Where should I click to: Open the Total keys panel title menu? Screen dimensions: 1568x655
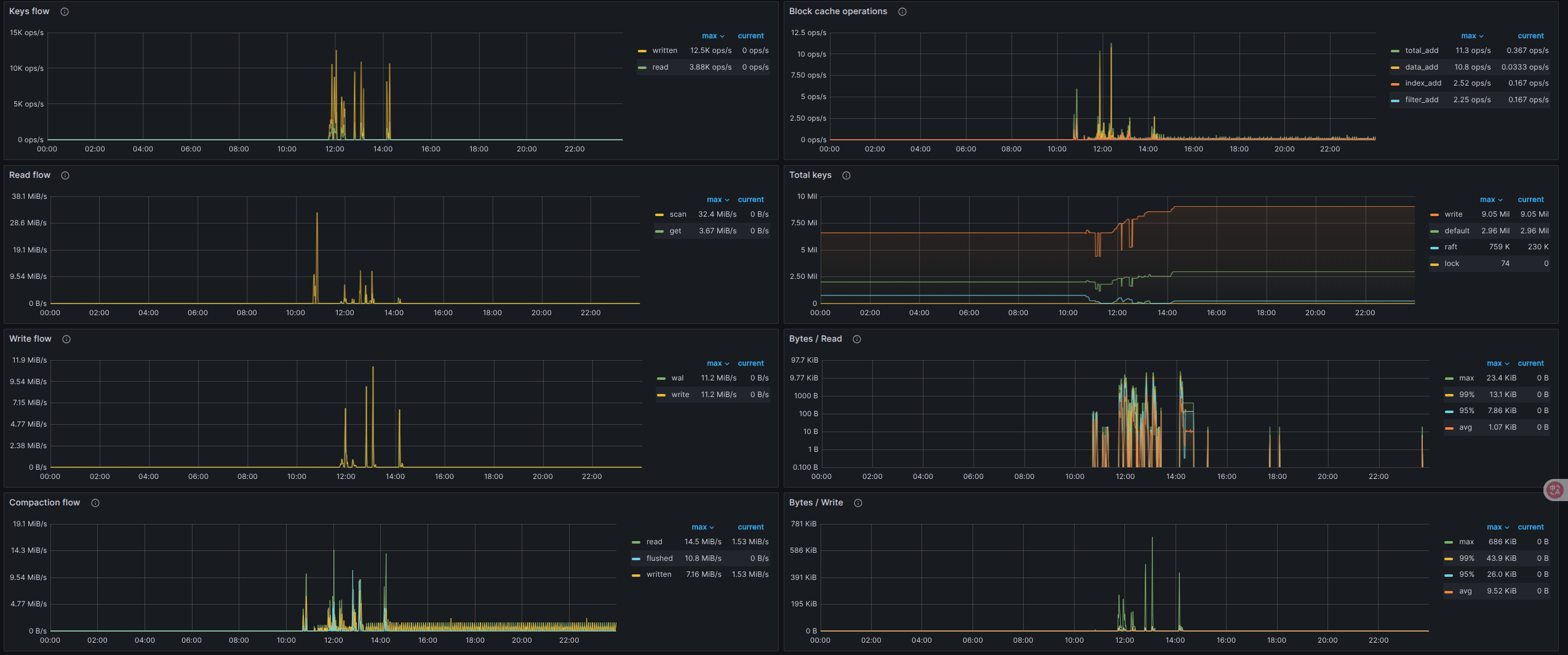point(810,175)
